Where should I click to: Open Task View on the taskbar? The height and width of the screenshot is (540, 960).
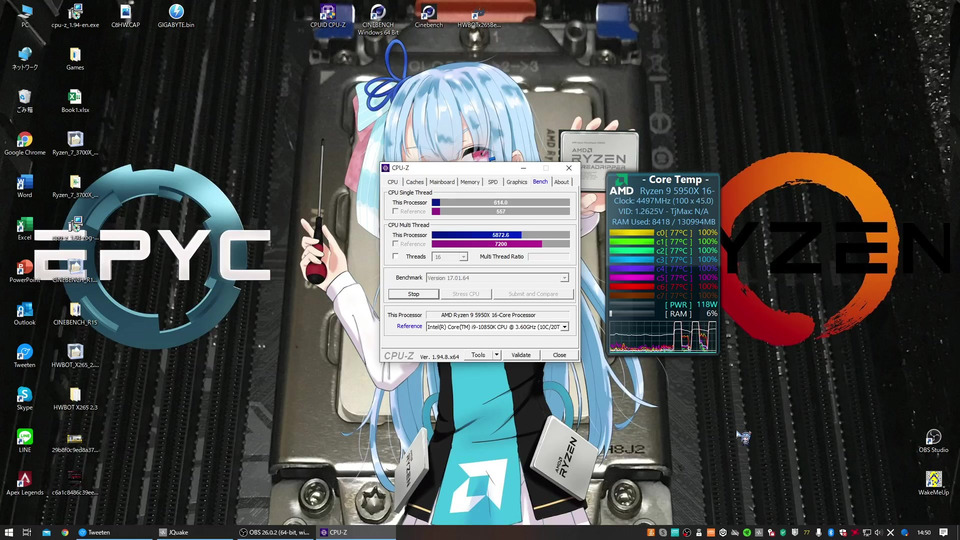click(x=27, y=533)
